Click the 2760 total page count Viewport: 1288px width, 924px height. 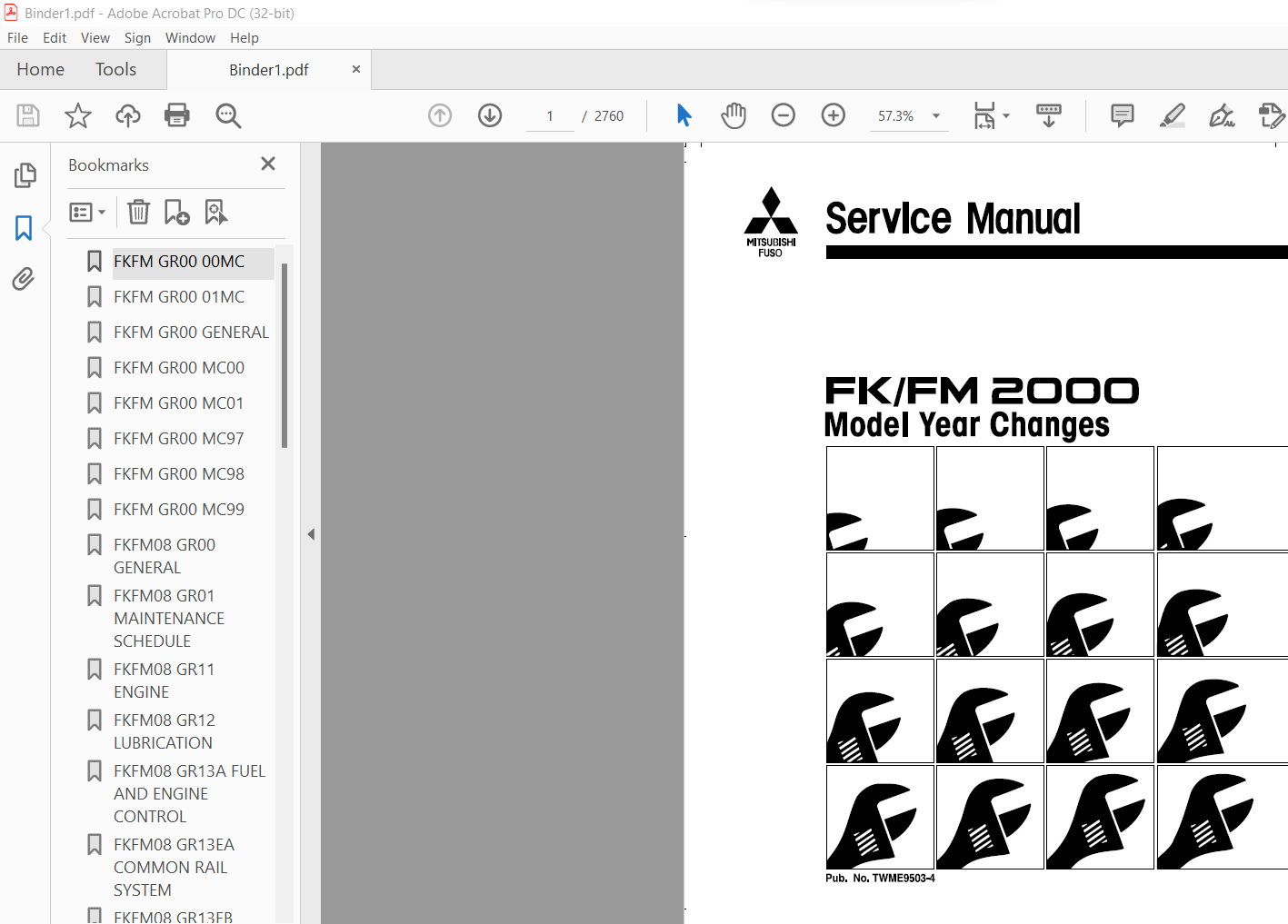(609, 116)
